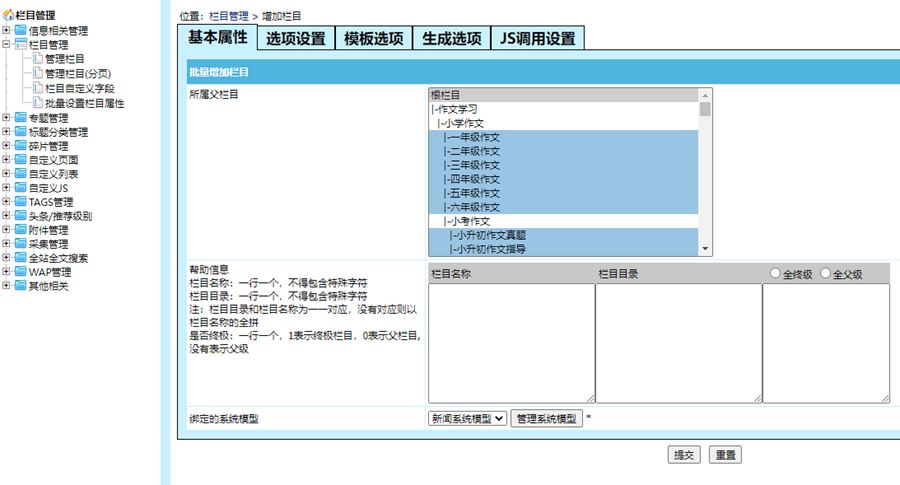Click the folder icon for 专题管理
The height and width of the screenshot is (485, 900).
[x=20, y=117]
